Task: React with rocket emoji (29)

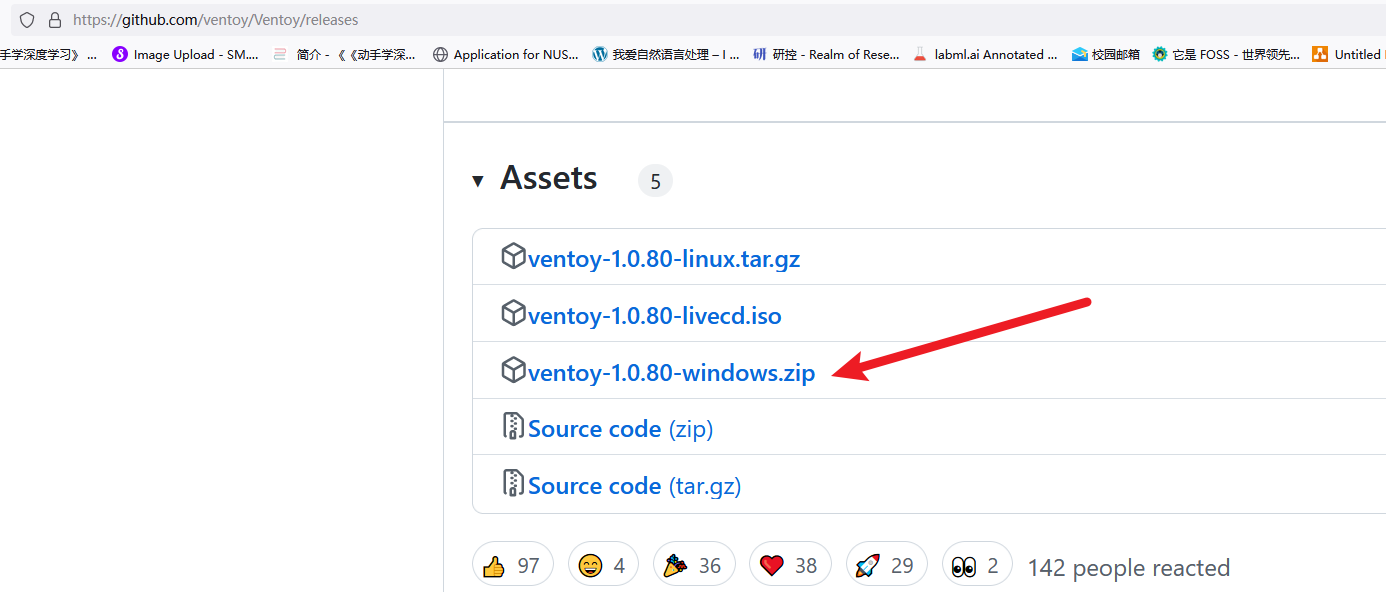Action: tap(886, 565)
